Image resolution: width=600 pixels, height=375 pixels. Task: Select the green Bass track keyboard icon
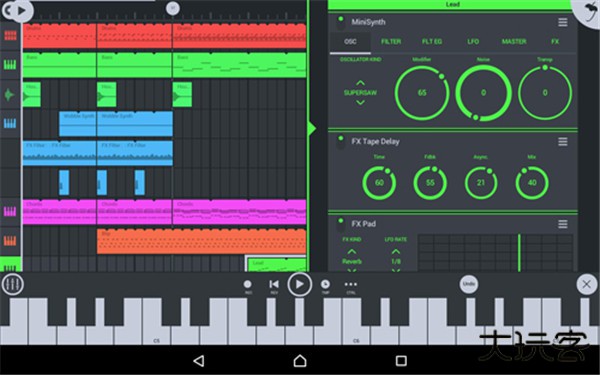[10, 64]
